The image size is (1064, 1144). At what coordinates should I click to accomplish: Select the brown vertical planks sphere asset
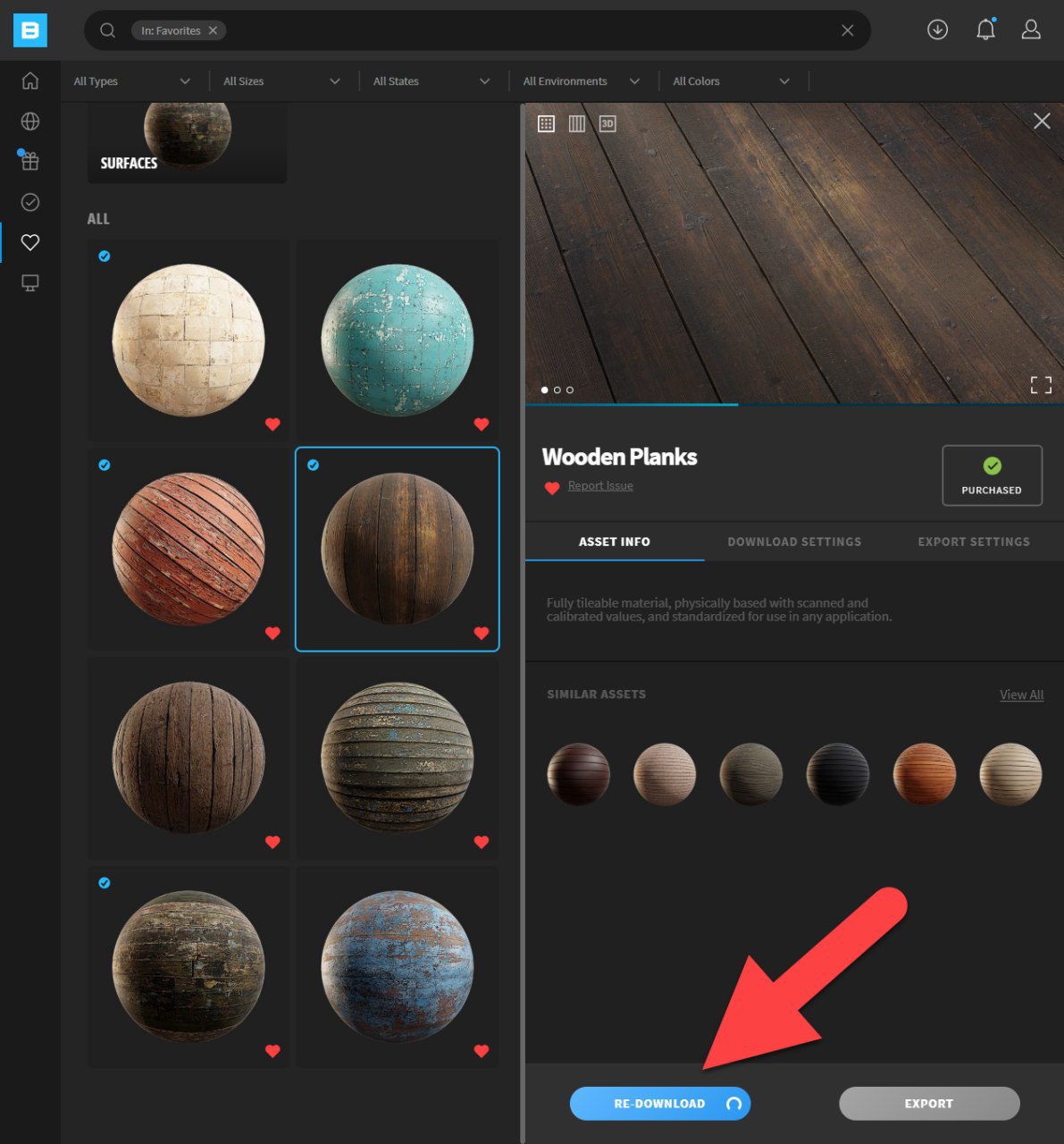189,758
